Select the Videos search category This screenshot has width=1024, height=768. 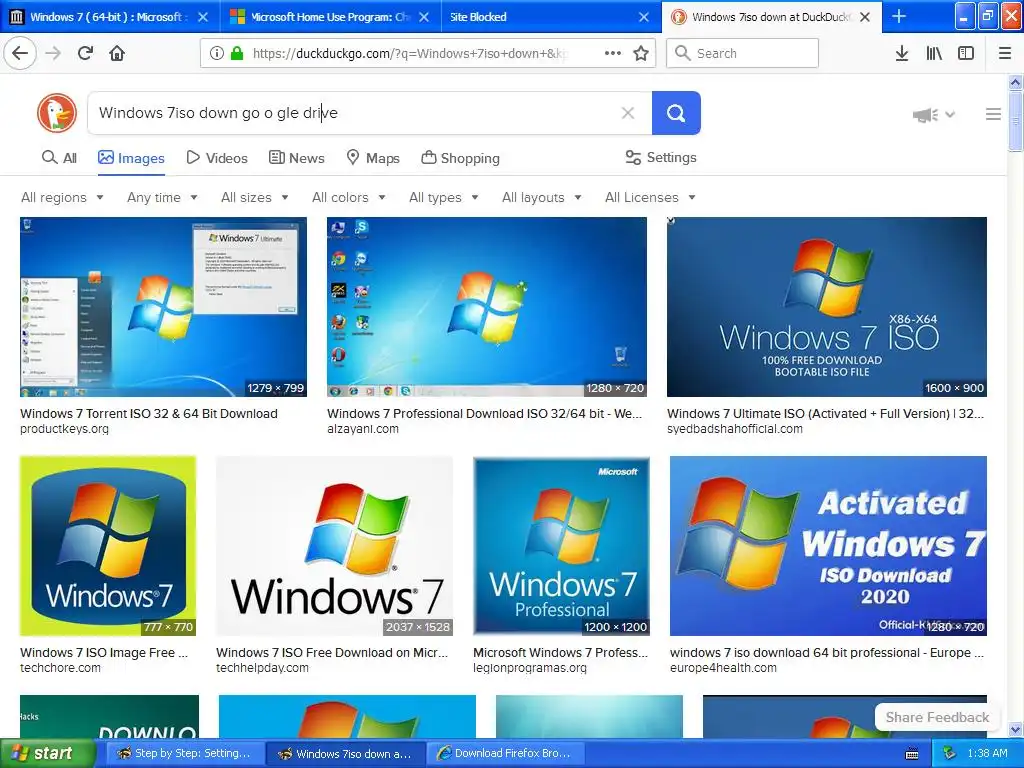click(x=217, y=158)
